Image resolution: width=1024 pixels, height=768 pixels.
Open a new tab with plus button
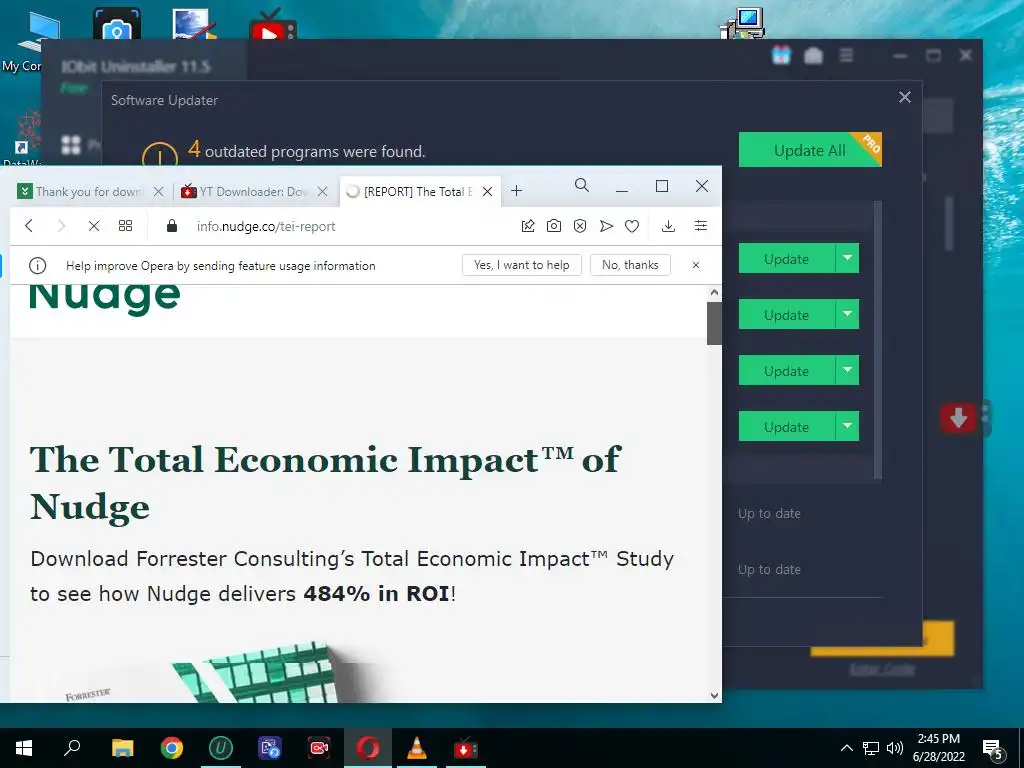(x=517, y=191)
